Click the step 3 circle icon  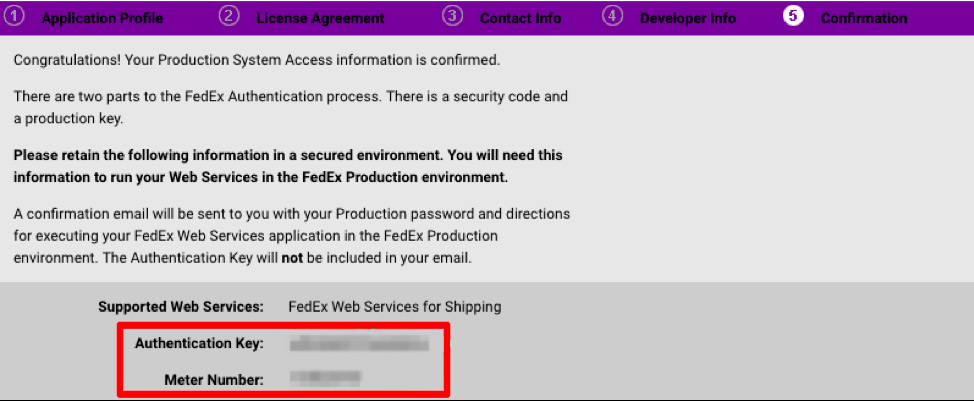pyautogui.click(x=452, y=16)
